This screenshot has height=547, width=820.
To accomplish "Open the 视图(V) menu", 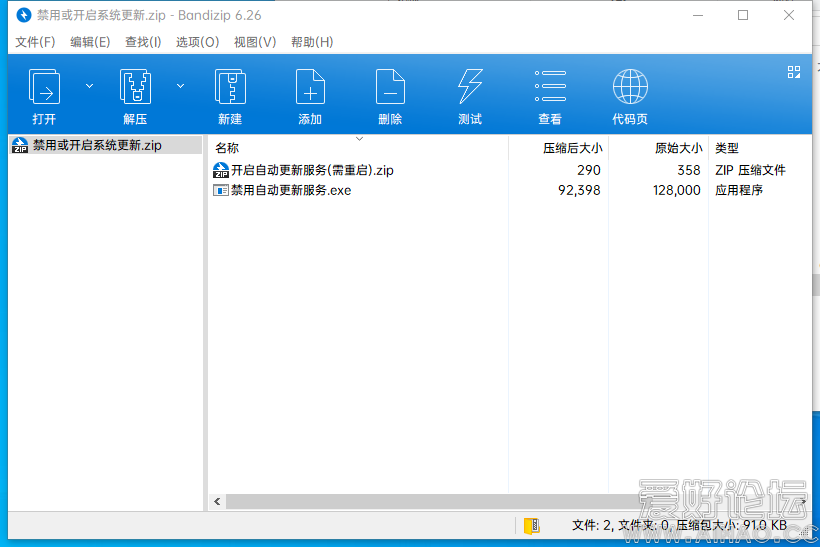I will (255, 42).
